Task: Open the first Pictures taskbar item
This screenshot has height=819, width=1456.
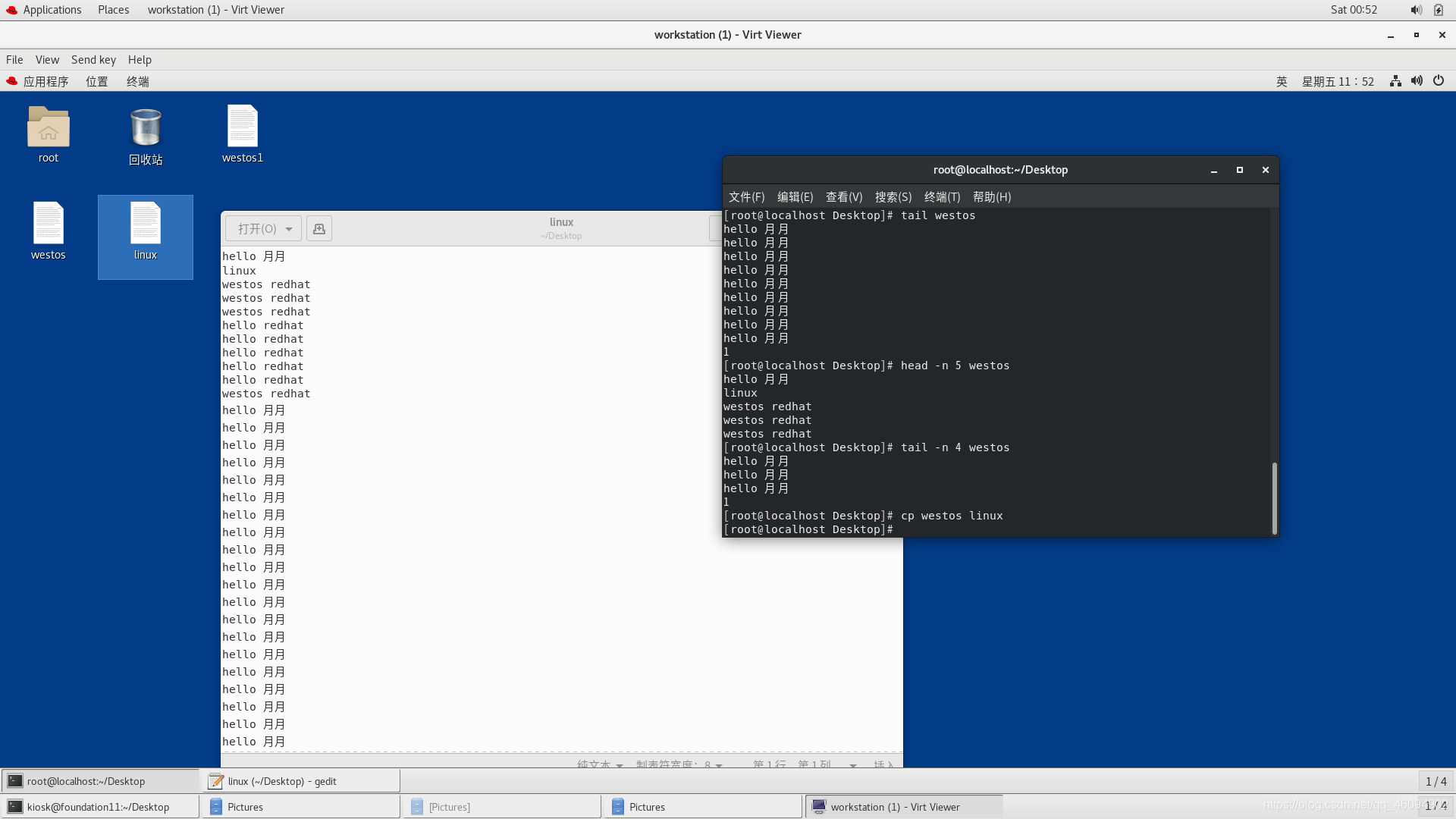Action: (x=301, y=807)
